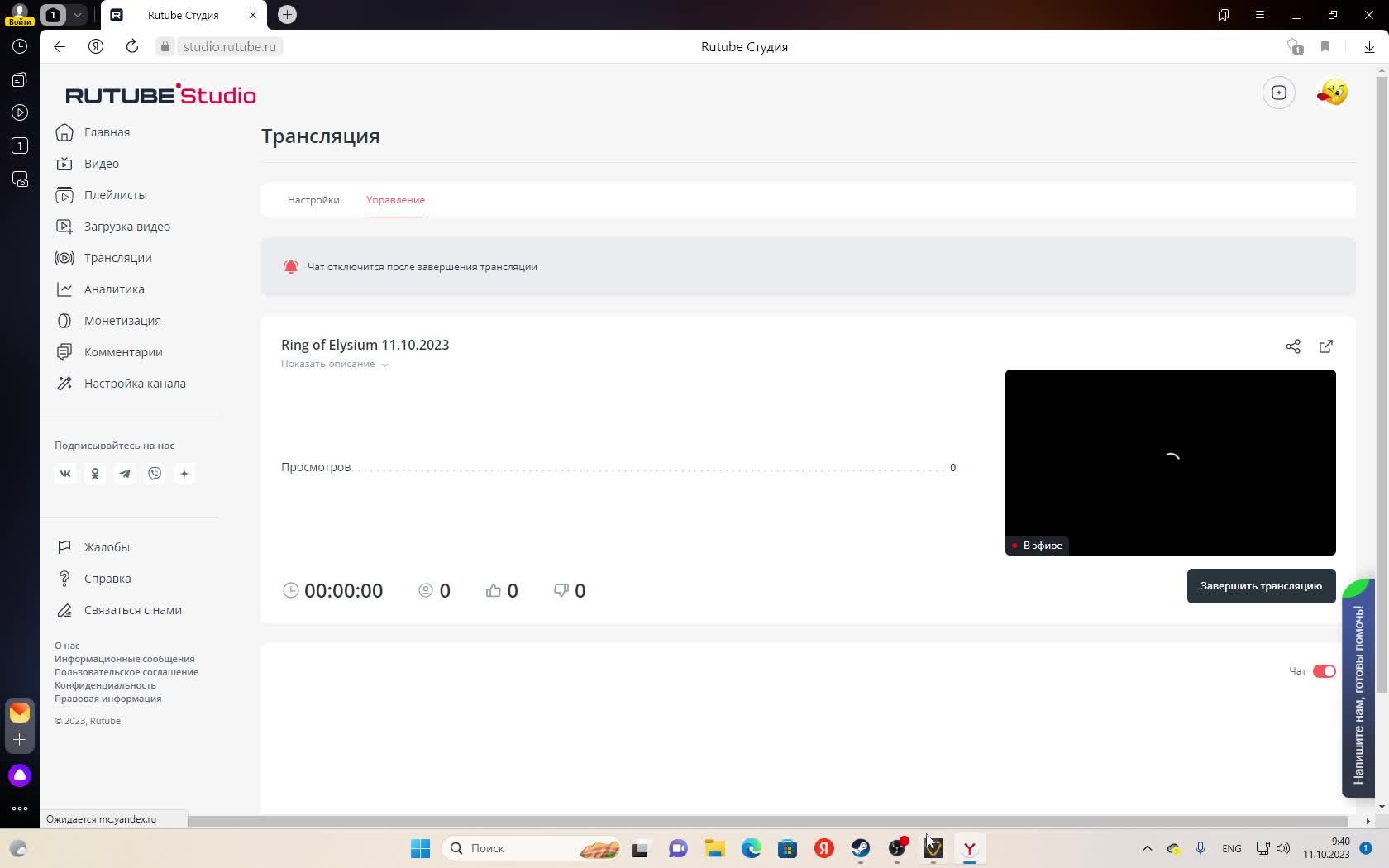Open the stream in a new window icon
This screenshot has height=868, width=1389.
[x=1326, y=346]
